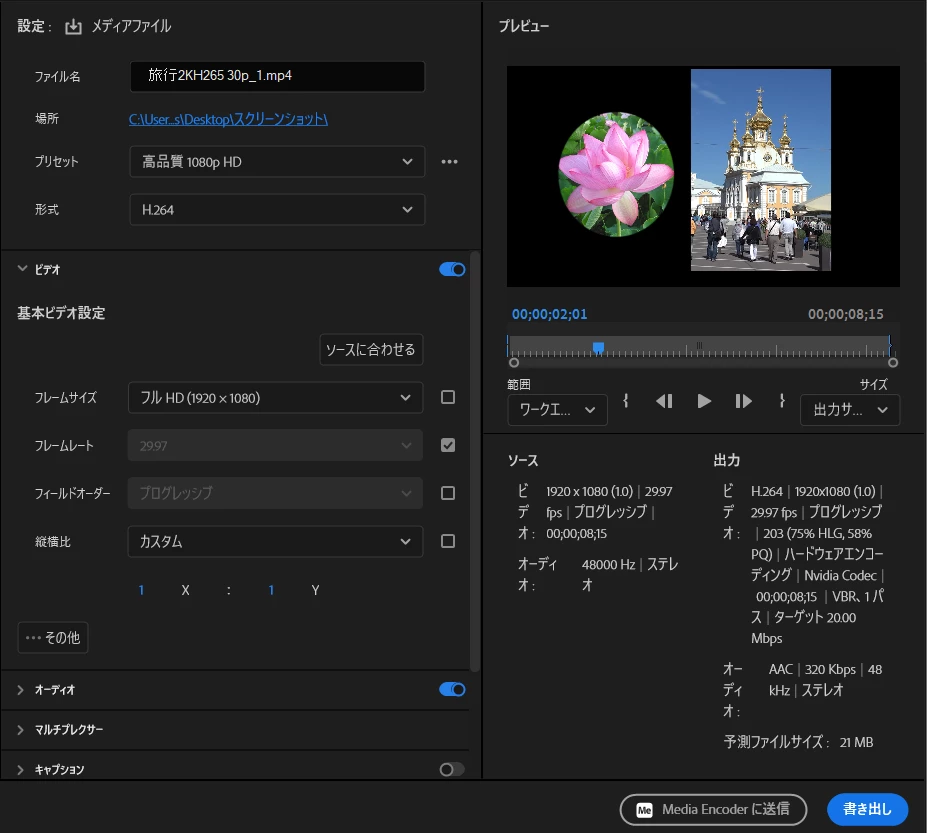Click aspect ratio X value 1
This screenshot has width=927, height=833.
141,590
